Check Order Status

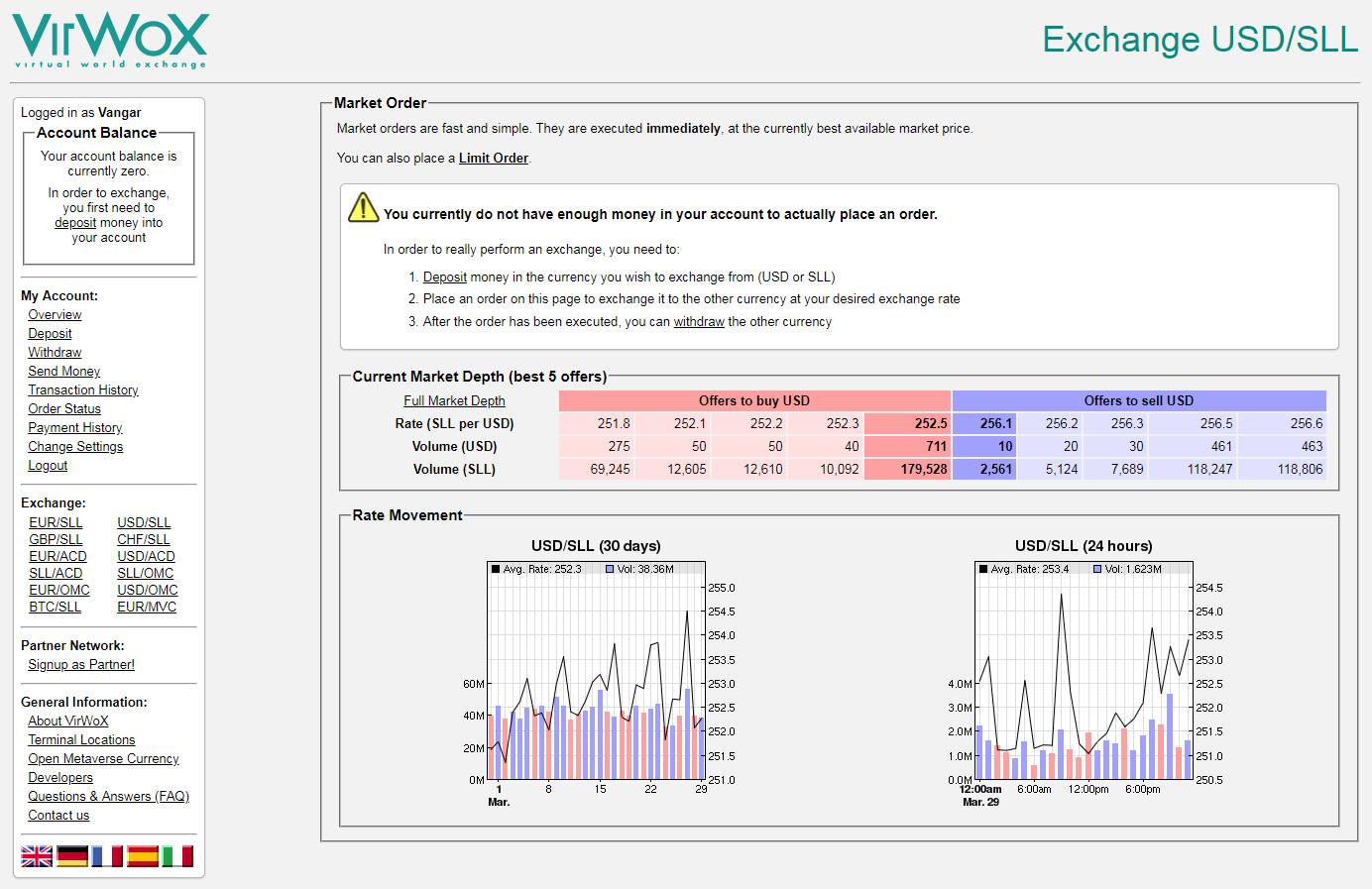64,409
